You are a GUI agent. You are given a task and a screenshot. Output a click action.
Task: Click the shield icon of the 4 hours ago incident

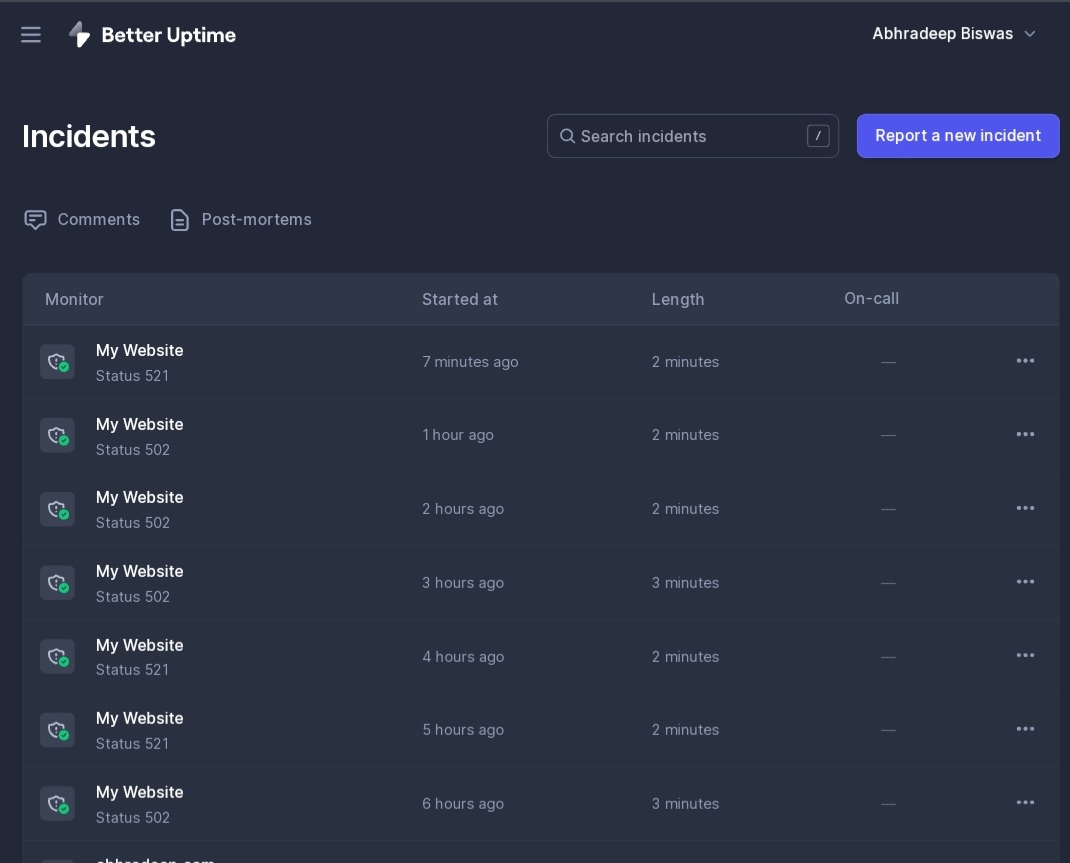tap(57, 657)
